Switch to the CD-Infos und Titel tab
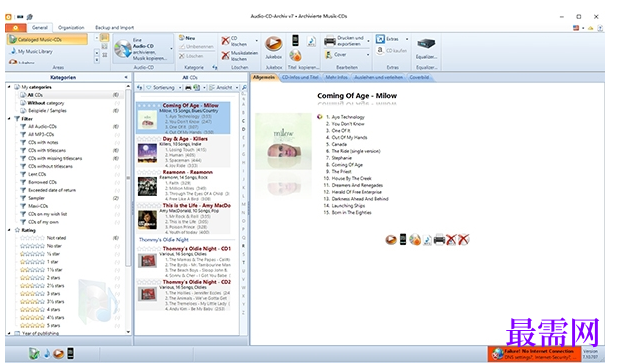Viewport: 618px width, 364px height. pos(300,77)
